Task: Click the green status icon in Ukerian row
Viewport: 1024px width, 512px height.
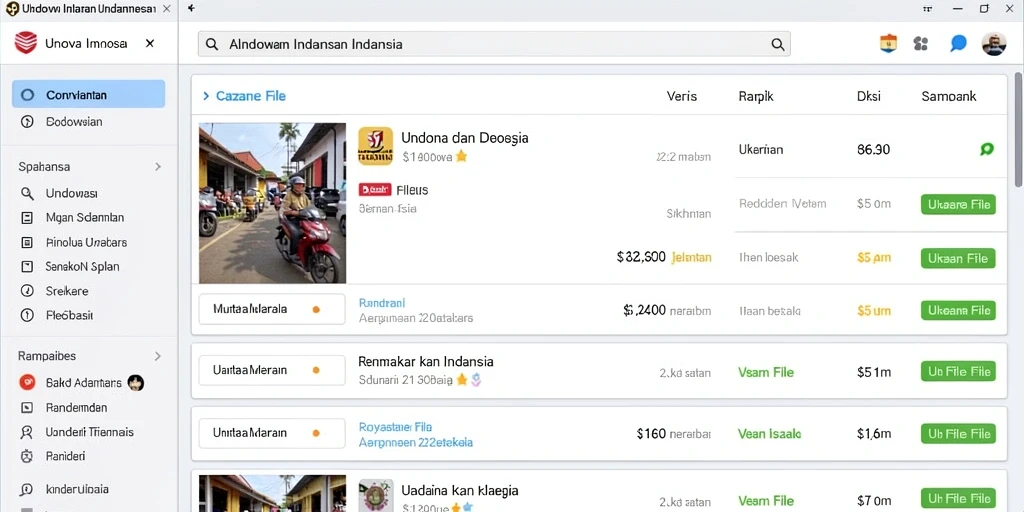Action: (x=987, y=150)
